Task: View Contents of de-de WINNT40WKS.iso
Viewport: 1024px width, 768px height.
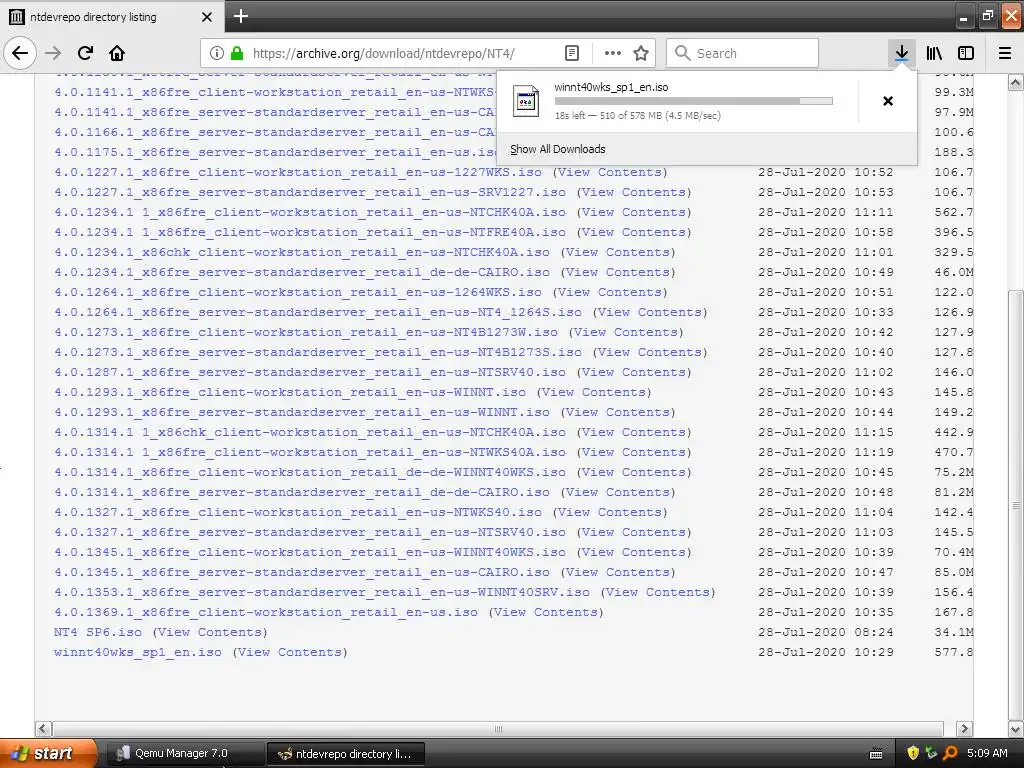Action: (634, 472)
